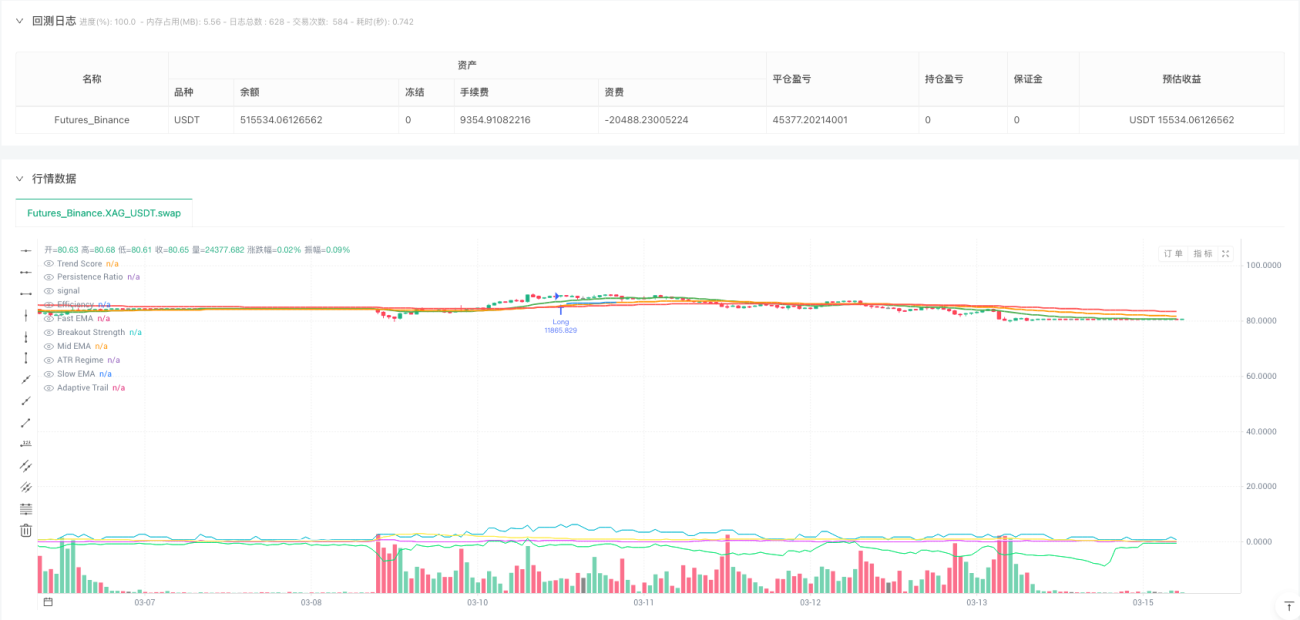Hide the Trend Score indicator

point(48,263)
